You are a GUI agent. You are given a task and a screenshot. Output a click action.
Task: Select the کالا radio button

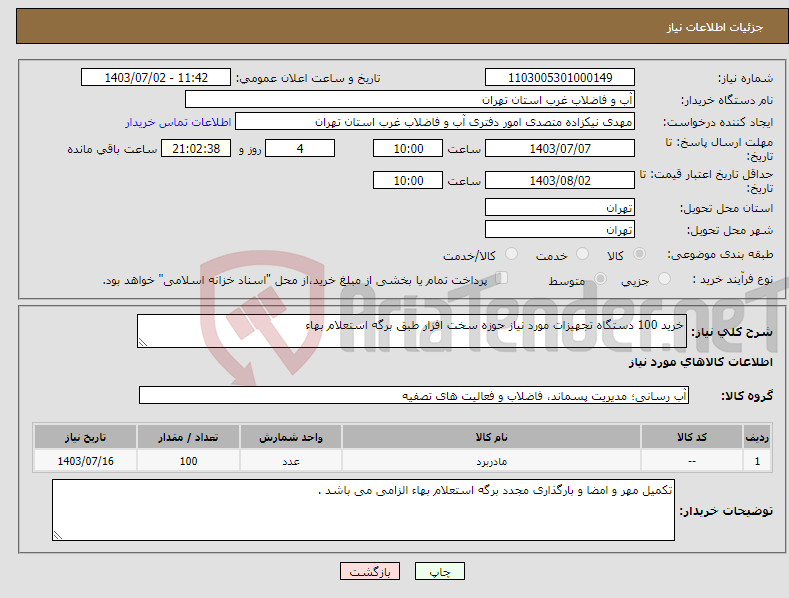click(x=639, y=254)
